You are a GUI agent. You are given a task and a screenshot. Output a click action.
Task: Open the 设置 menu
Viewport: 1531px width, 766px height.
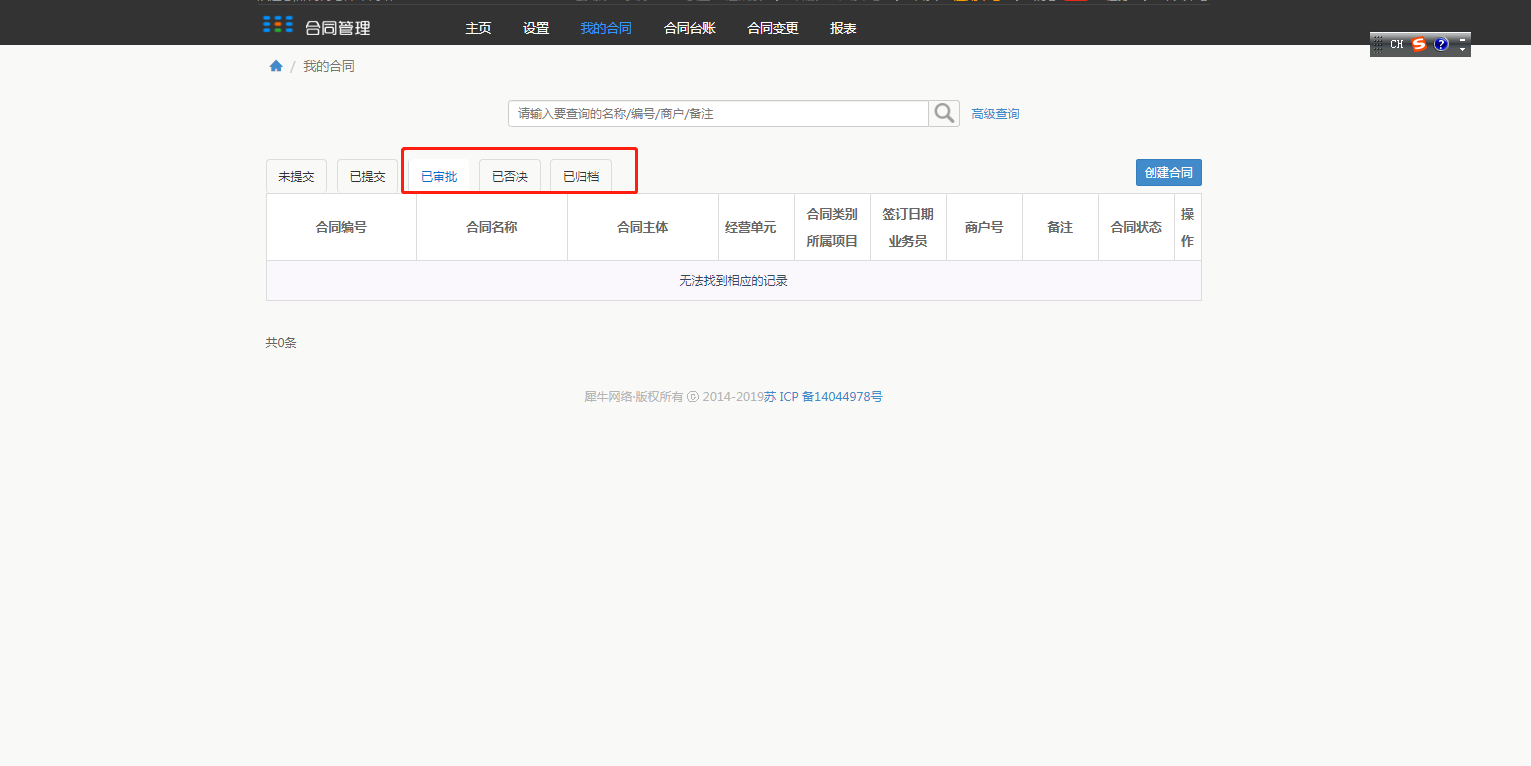tap(536, 28)
